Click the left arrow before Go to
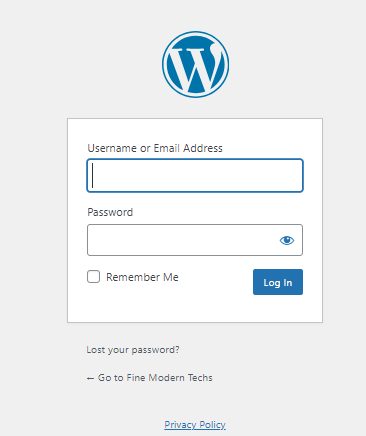366x436 pixels. point(90,378)
